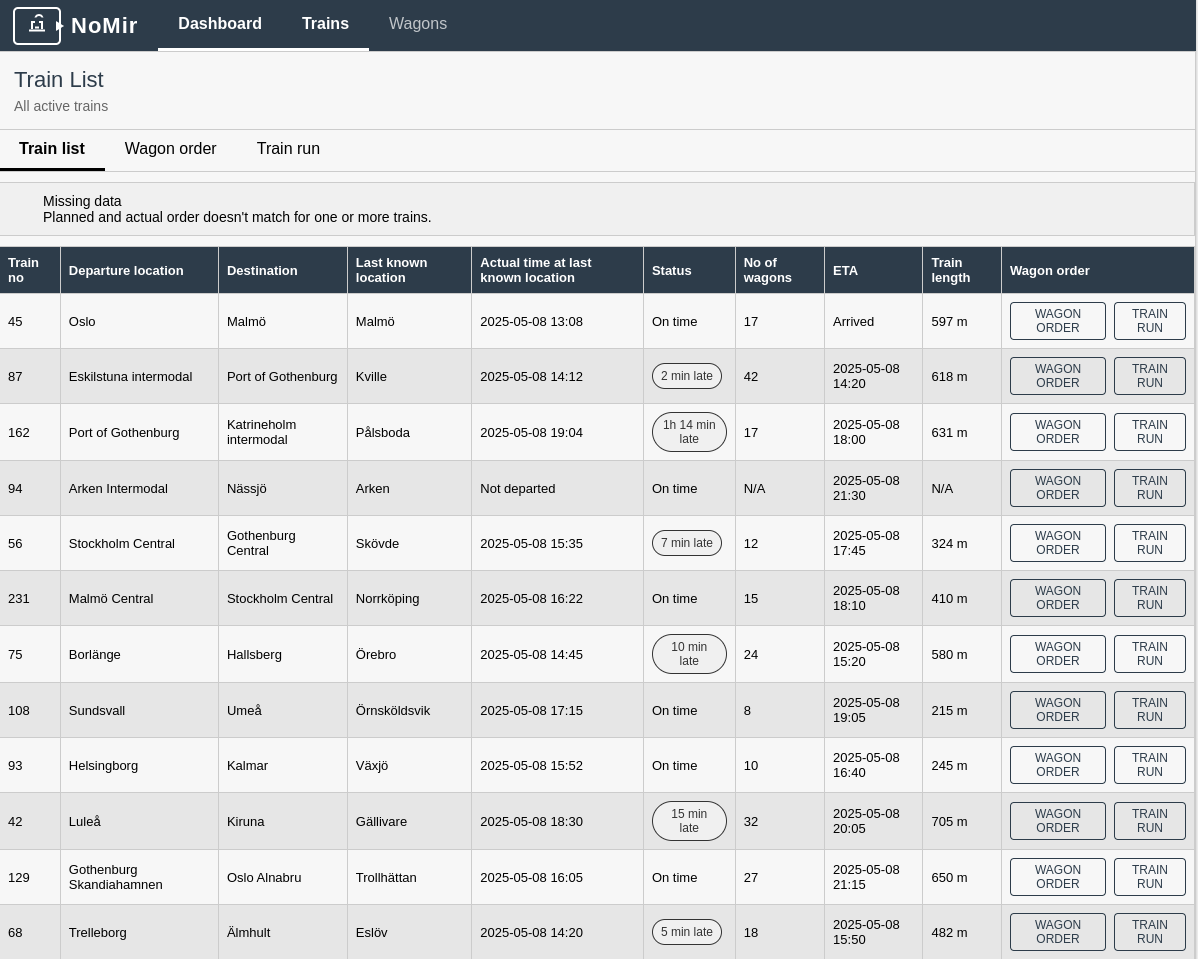Go to the Wagons navigation tab
1198x959 pixels.
418,24
